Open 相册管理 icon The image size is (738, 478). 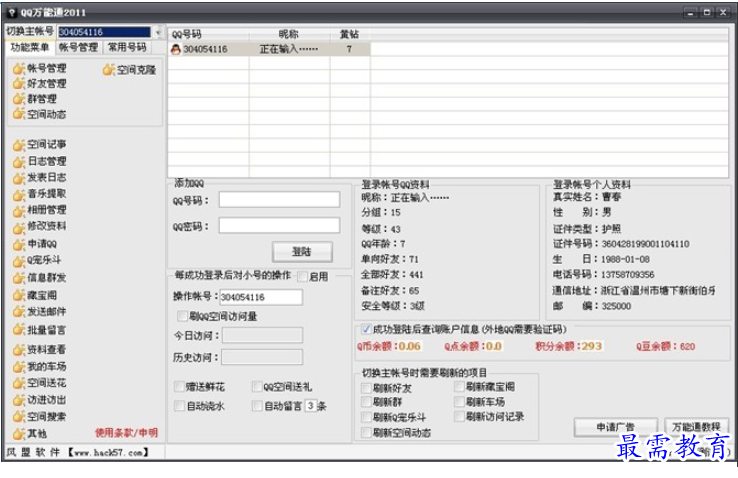tap(19, 210)
